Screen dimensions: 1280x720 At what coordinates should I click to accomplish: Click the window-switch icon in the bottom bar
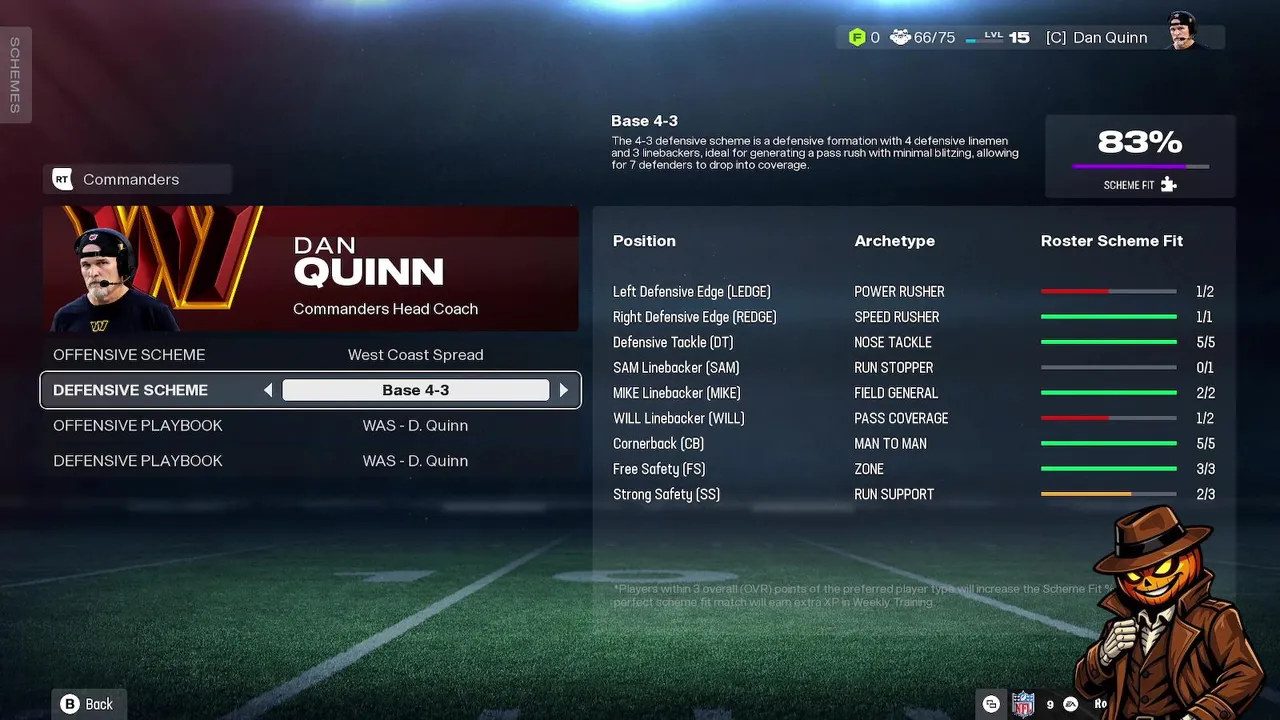point(991,704)
